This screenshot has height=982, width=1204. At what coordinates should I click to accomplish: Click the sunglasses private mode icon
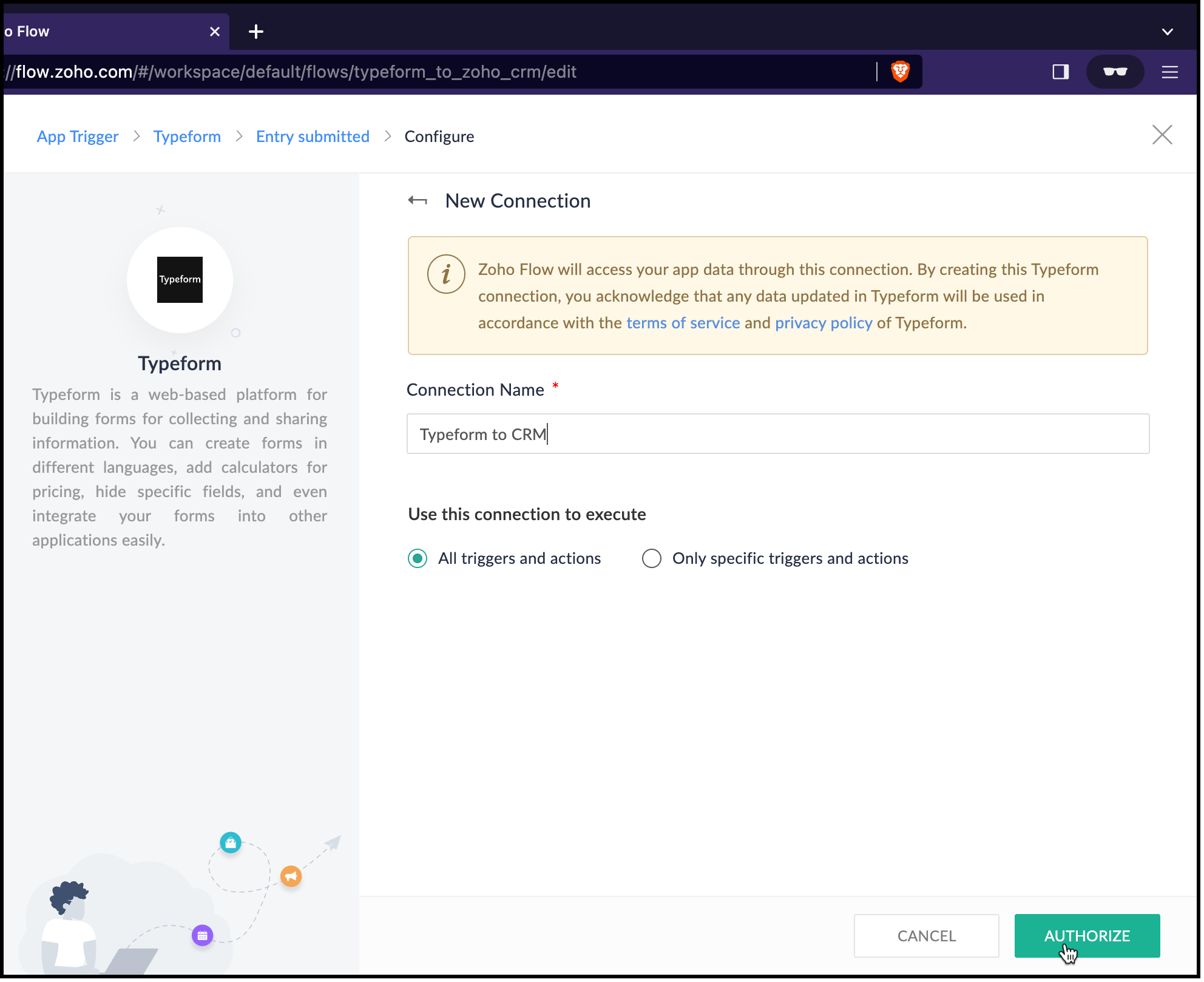tap(1115, 72)
